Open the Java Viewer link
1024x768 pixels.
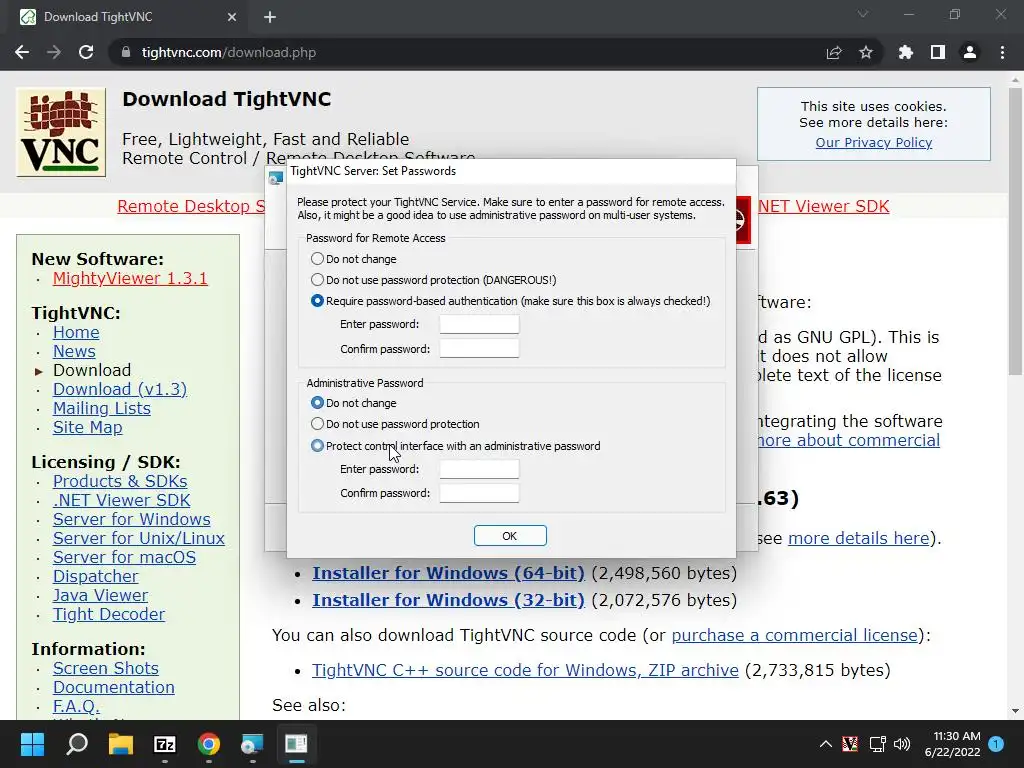click(x=100, y=595)
